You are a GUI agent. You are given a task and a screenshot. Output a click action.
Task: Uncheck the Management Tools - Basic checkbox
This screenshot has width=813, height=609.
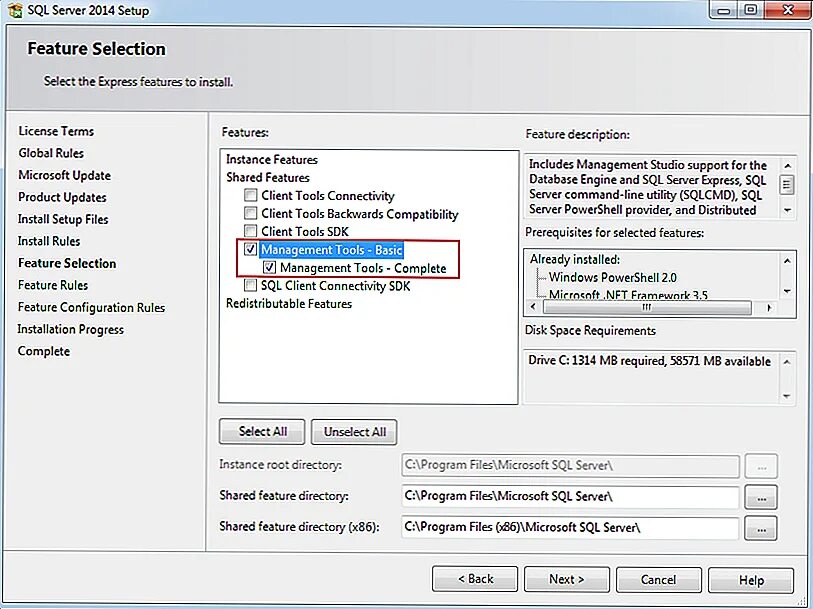pos(250,249)
